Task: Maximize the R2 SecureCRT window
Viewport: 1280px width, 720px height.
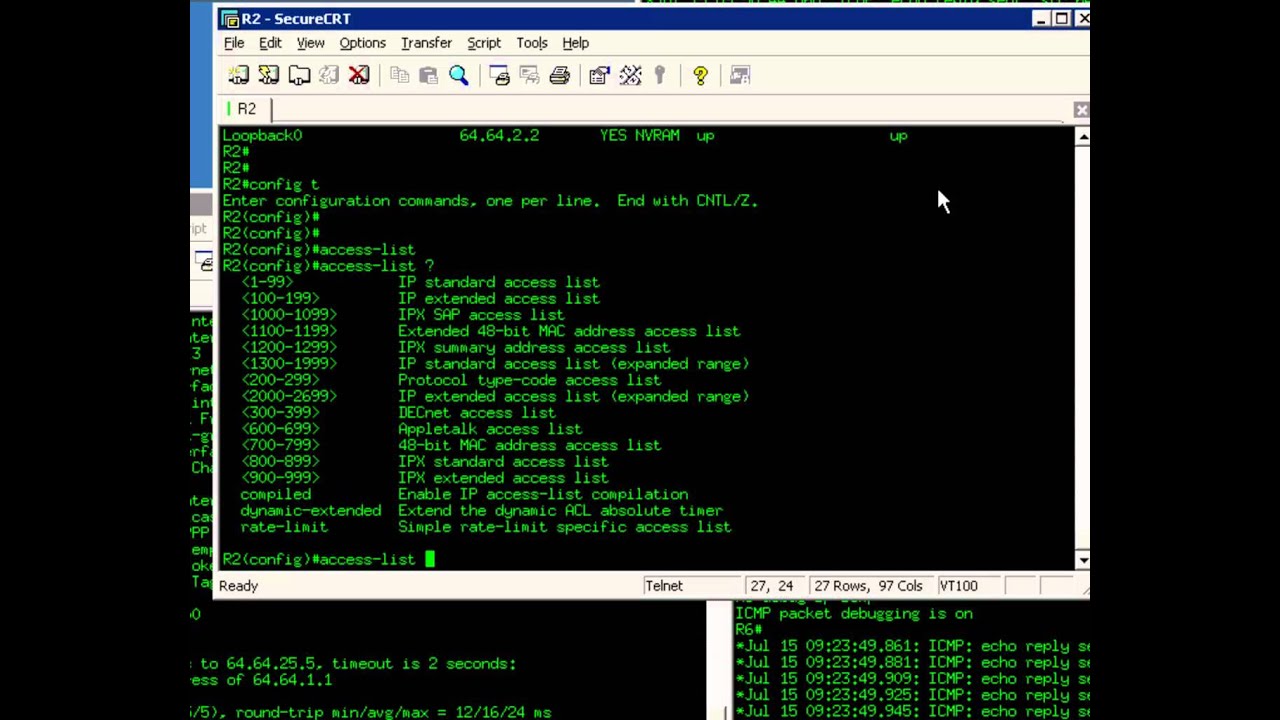Action: point(1062,19)
